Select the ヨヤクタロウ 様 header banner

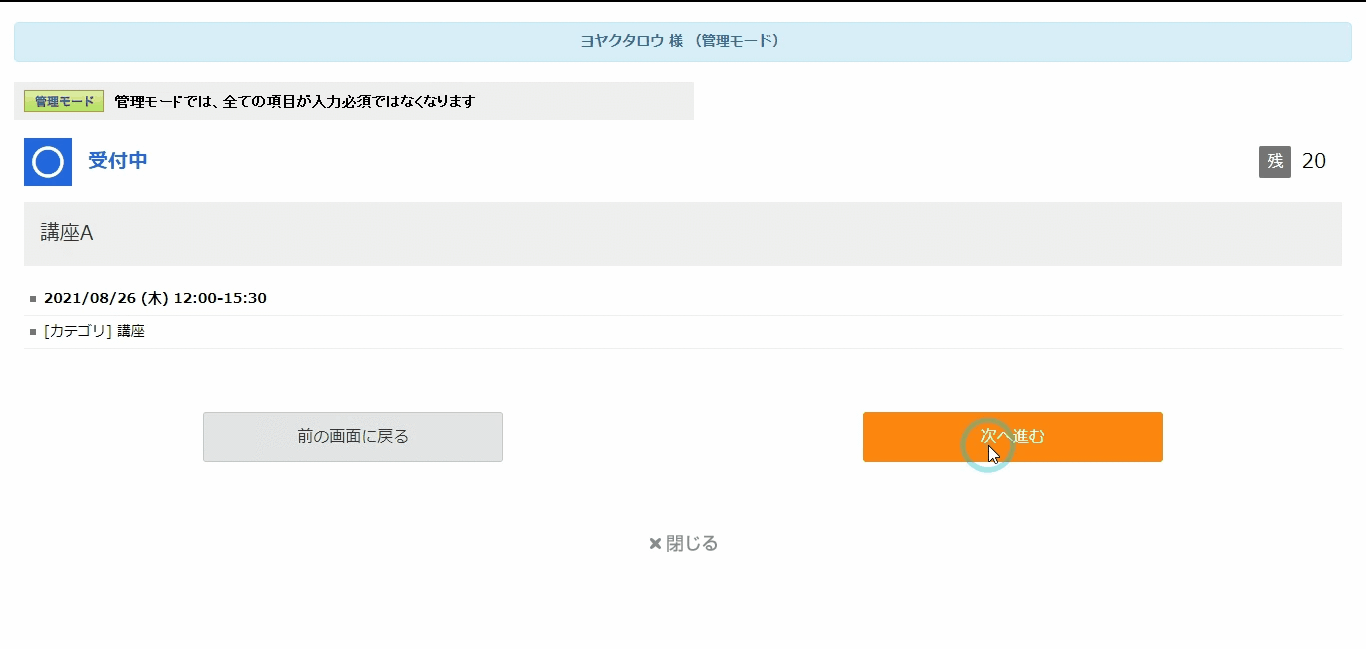click(x=683, y=41)
